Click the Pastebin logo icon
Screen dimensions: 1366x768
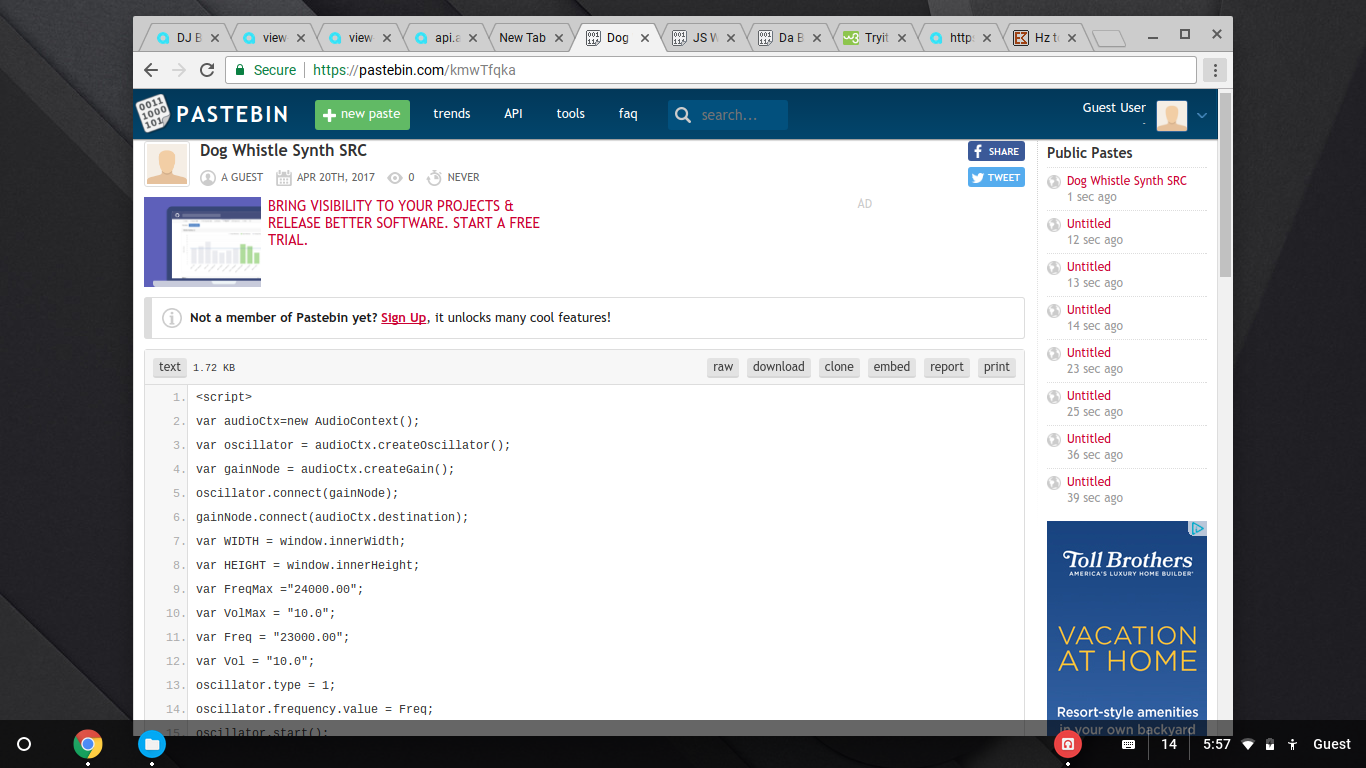click(x=152, y=114)
